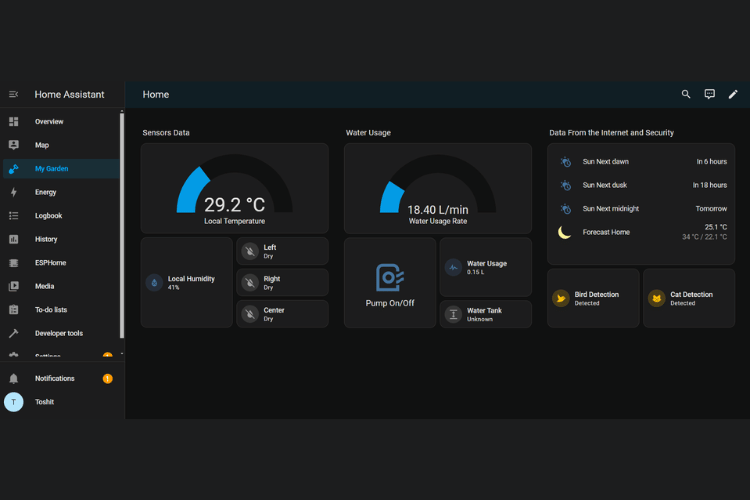Open the Local Temperature gauge card
This screenshot has width=750, height=500.
point(234,188)
